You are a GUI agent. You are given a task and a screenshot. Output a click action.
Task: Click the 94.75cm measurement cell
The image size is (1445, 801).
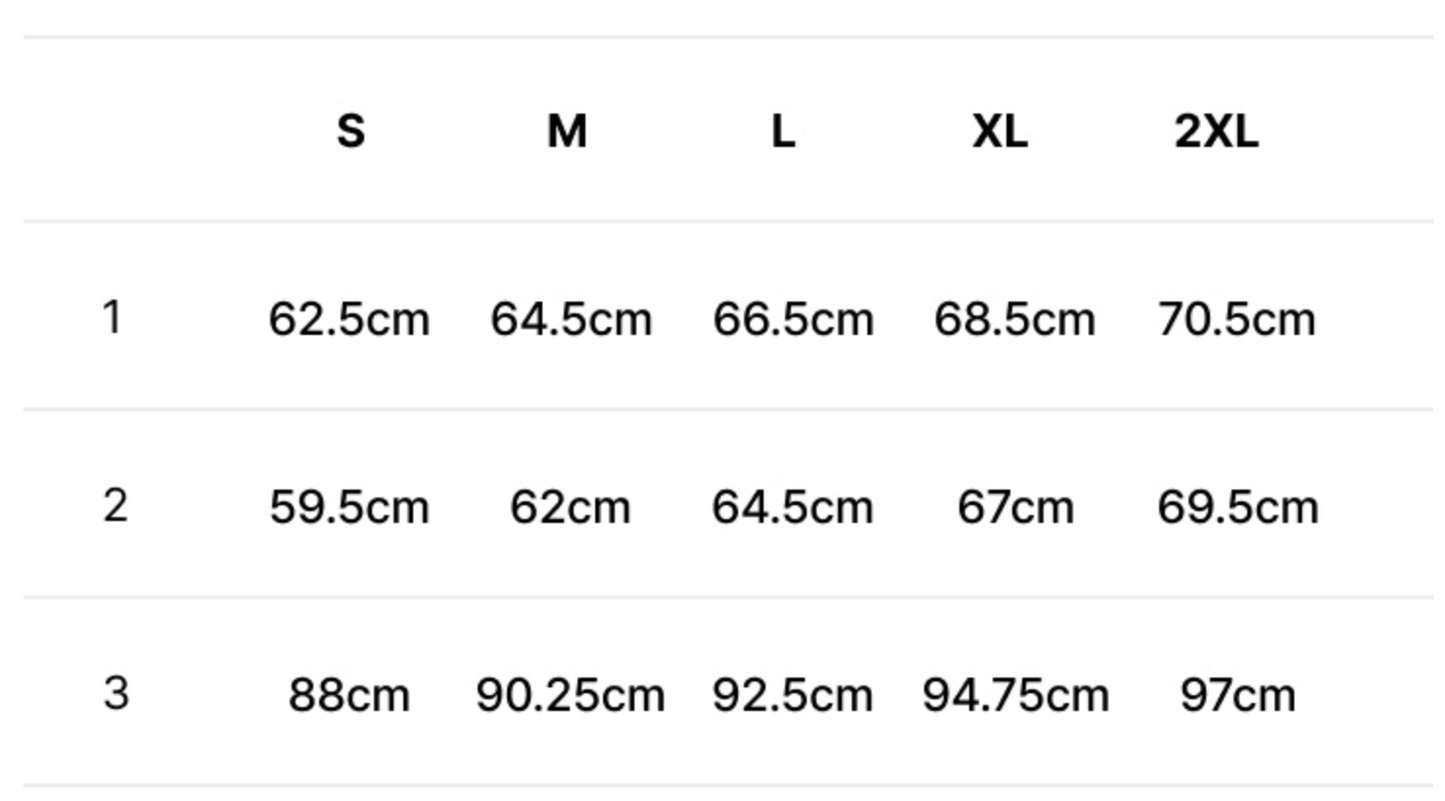[x=1015, y=695]
